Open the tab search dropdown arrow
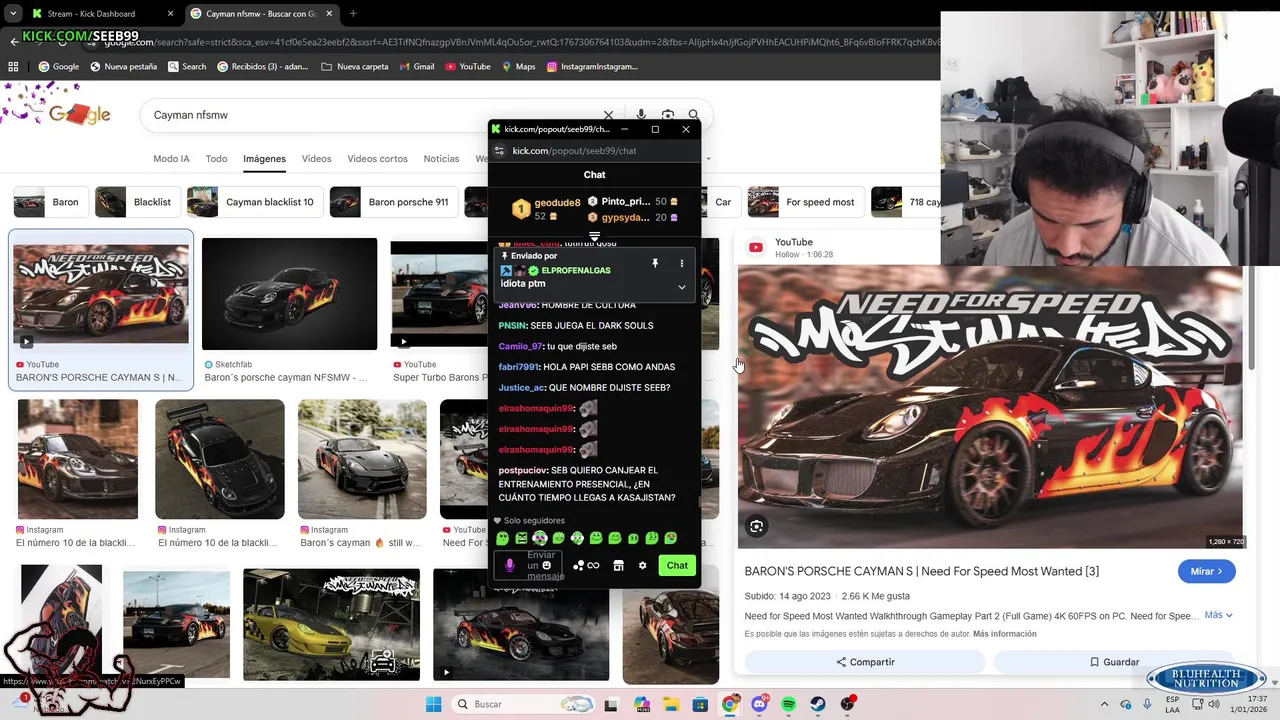The image size is (1280, 720). click(12, 14)
